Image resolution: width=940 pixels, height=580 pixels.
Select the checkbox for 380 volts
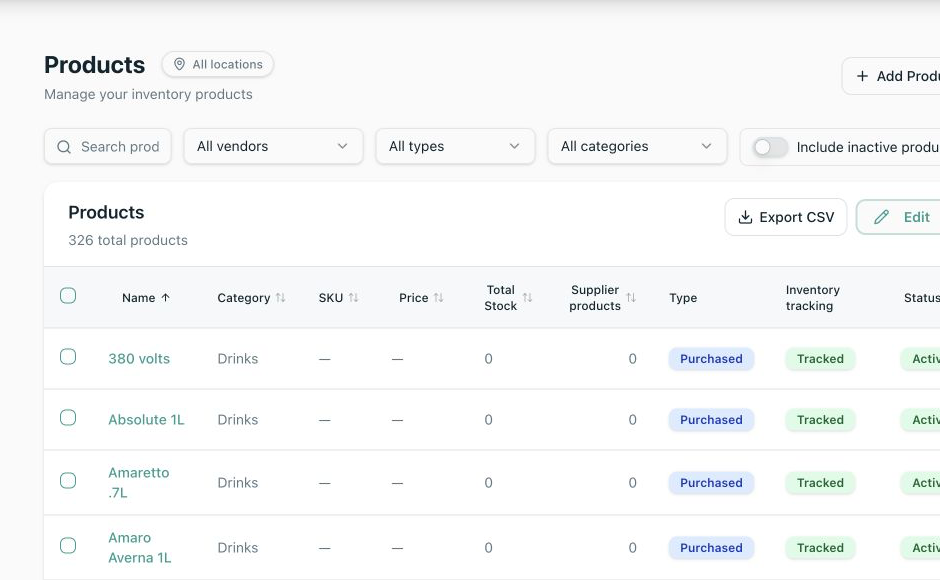[68, 357]
